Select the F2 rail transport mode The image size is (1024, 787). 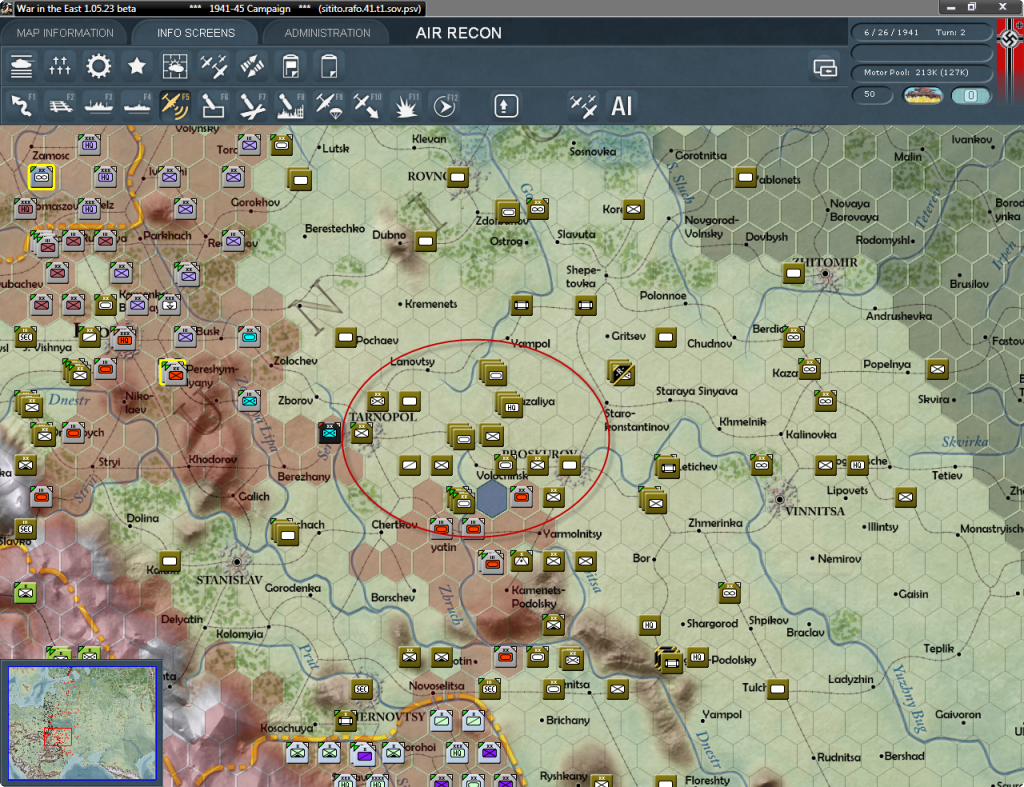(61, 106)
